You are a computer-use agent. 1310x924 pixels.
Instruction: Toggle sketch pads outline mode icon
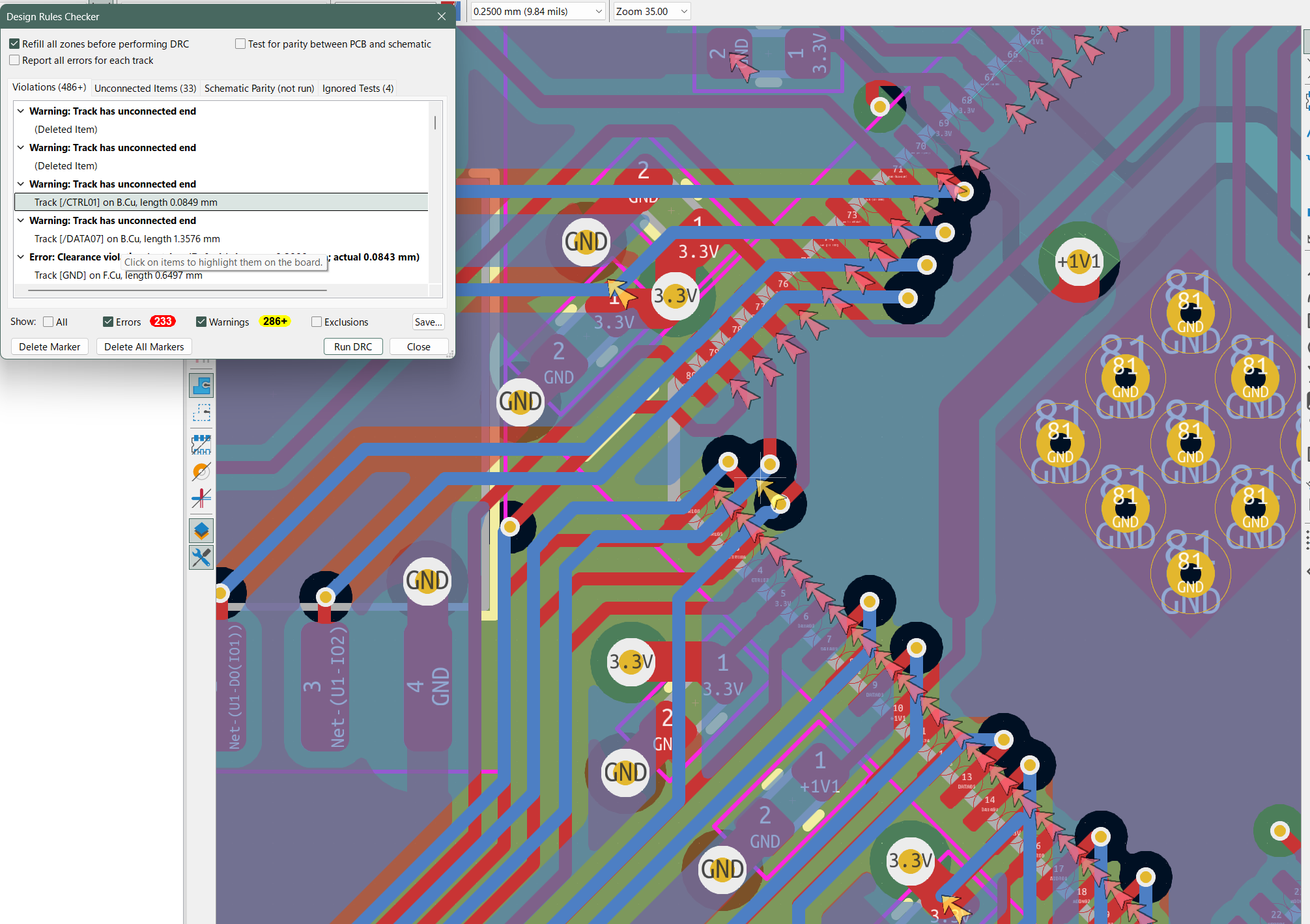coord(201,445)
